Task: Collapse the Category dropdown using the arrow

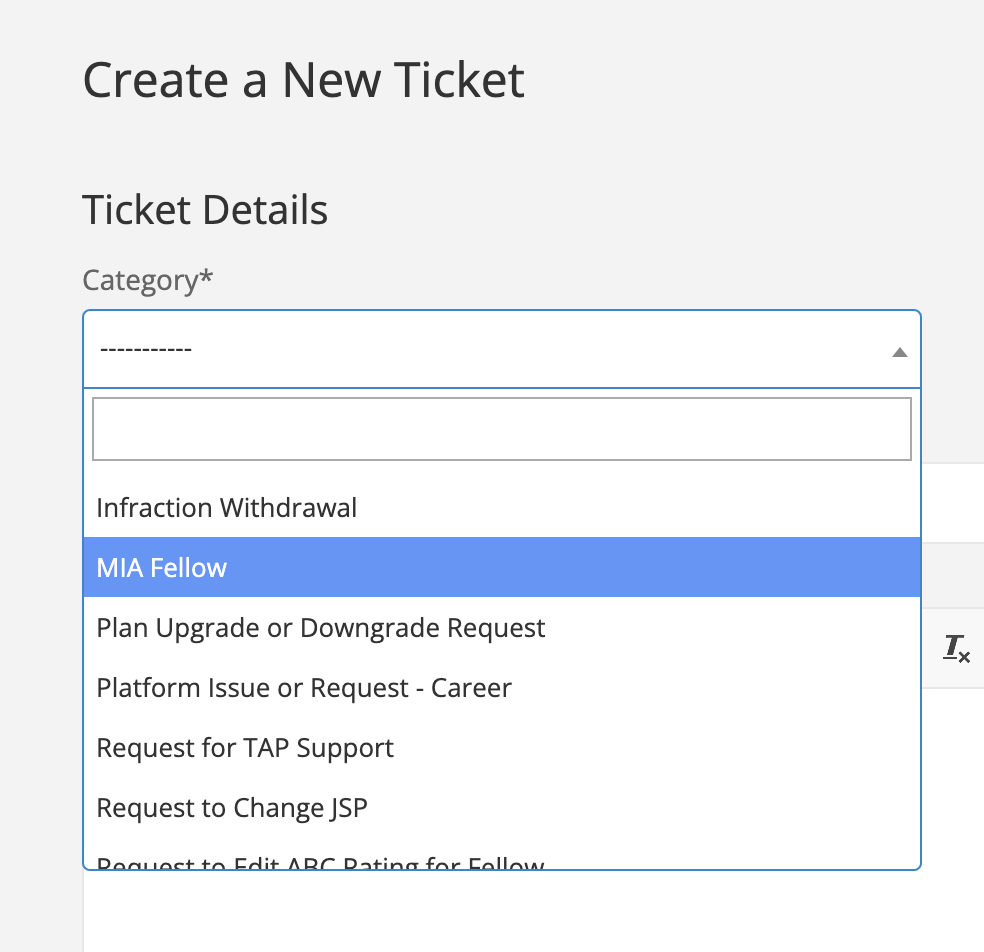Action: [899, 351]
